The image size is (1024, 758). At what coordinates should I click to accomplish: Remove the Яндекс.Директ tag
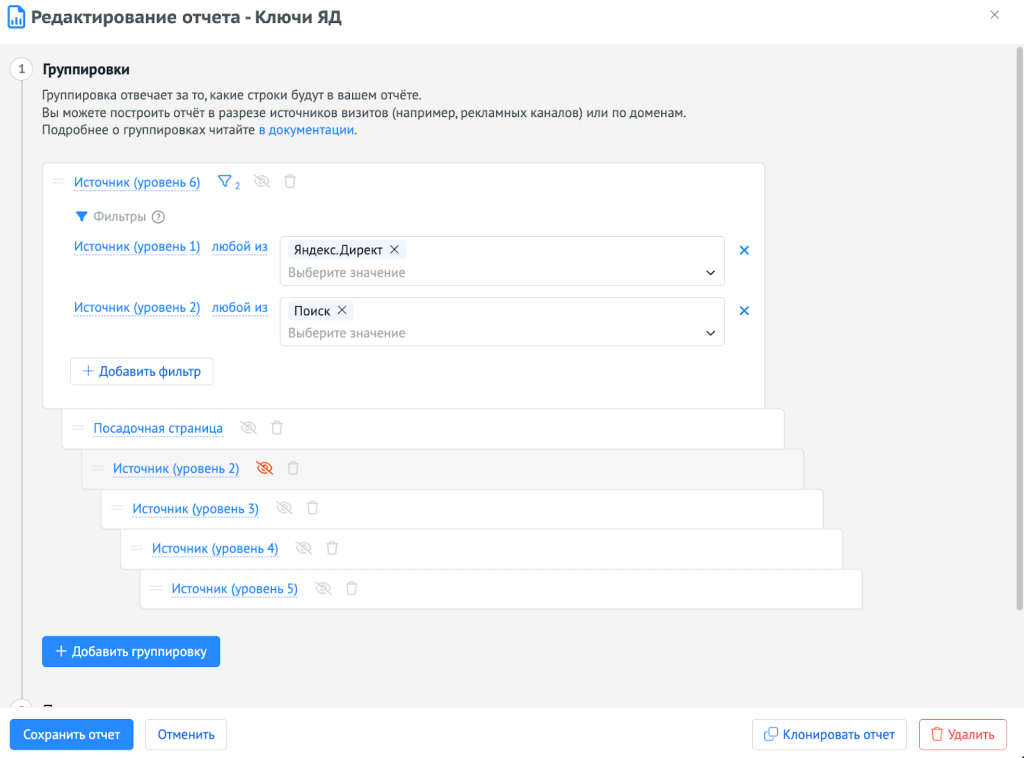pyautogui.click(x=394, y=250)
